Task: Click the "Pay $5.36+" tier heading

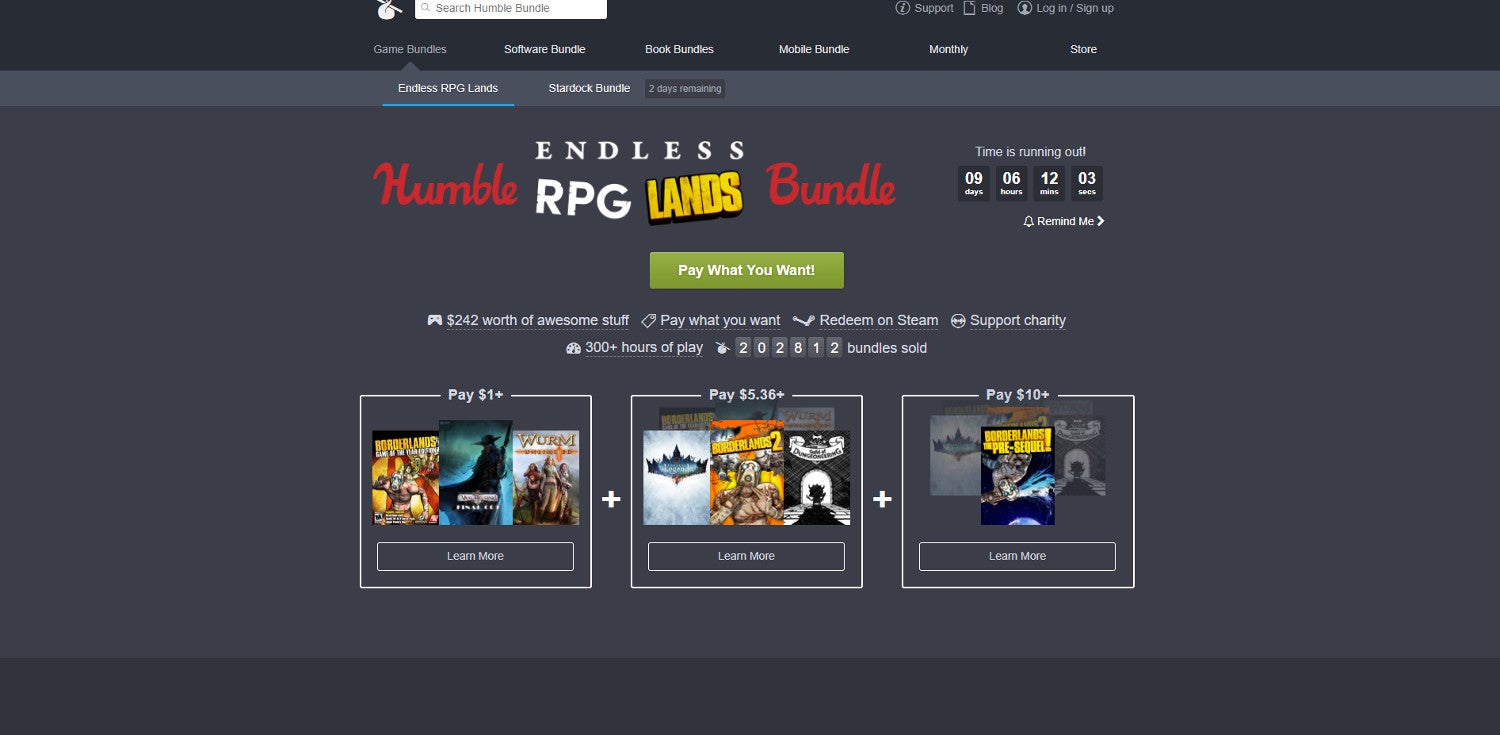Action: (x=747, y=395)
